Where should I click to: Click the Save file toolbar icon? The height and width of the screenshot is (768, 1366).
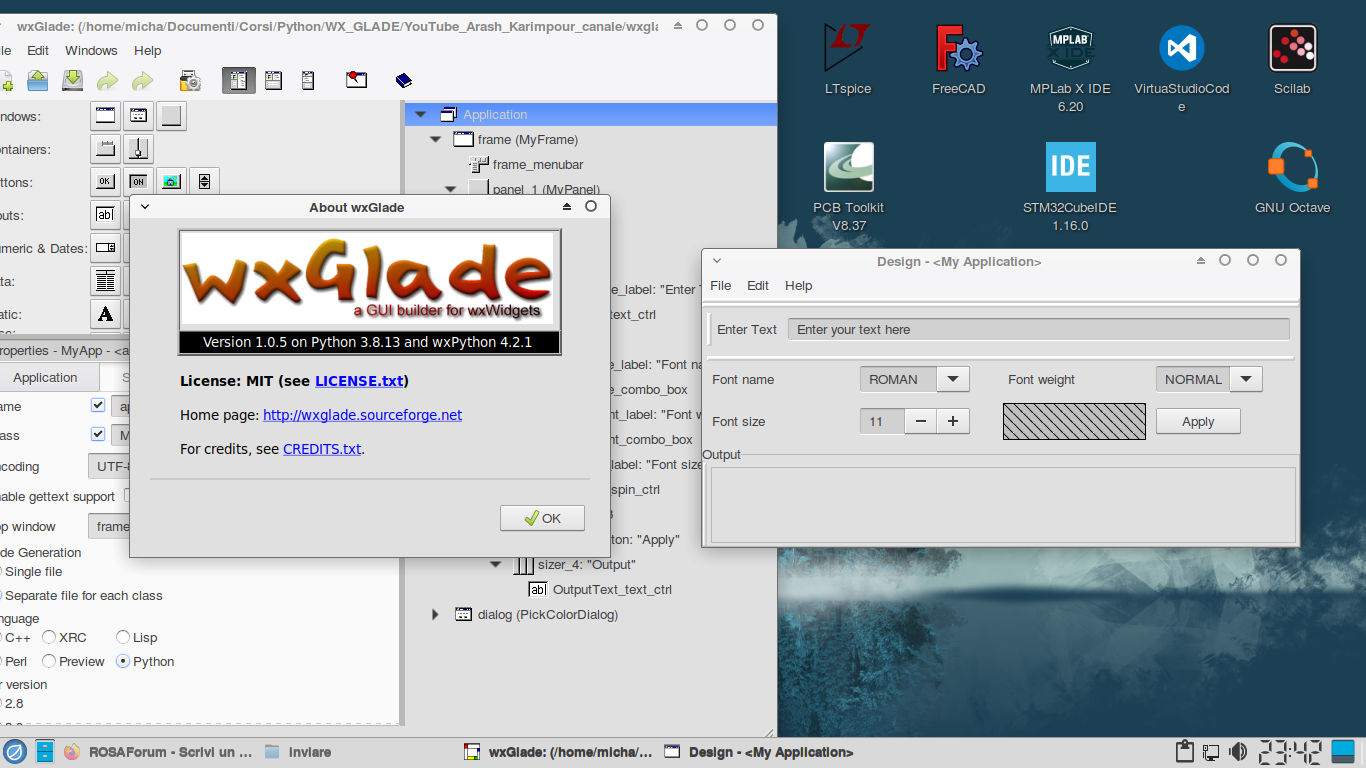coord(73,81)
